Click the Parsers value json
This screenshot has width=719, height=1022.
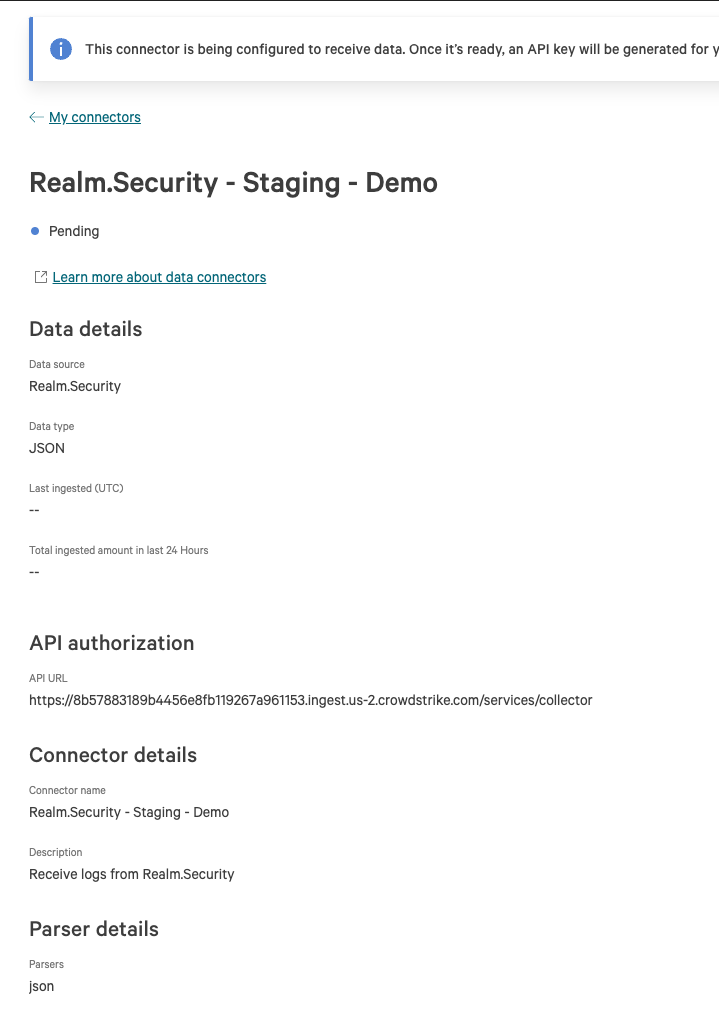[x=42, y=986]
